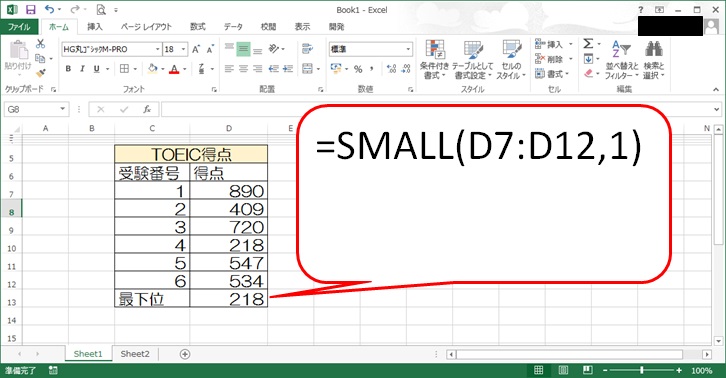Image resolution: width=726 pixels, height=378 pixels.
Task: Open Format as Table (テーブルとして書式設定)
Action: pos(473,59)
